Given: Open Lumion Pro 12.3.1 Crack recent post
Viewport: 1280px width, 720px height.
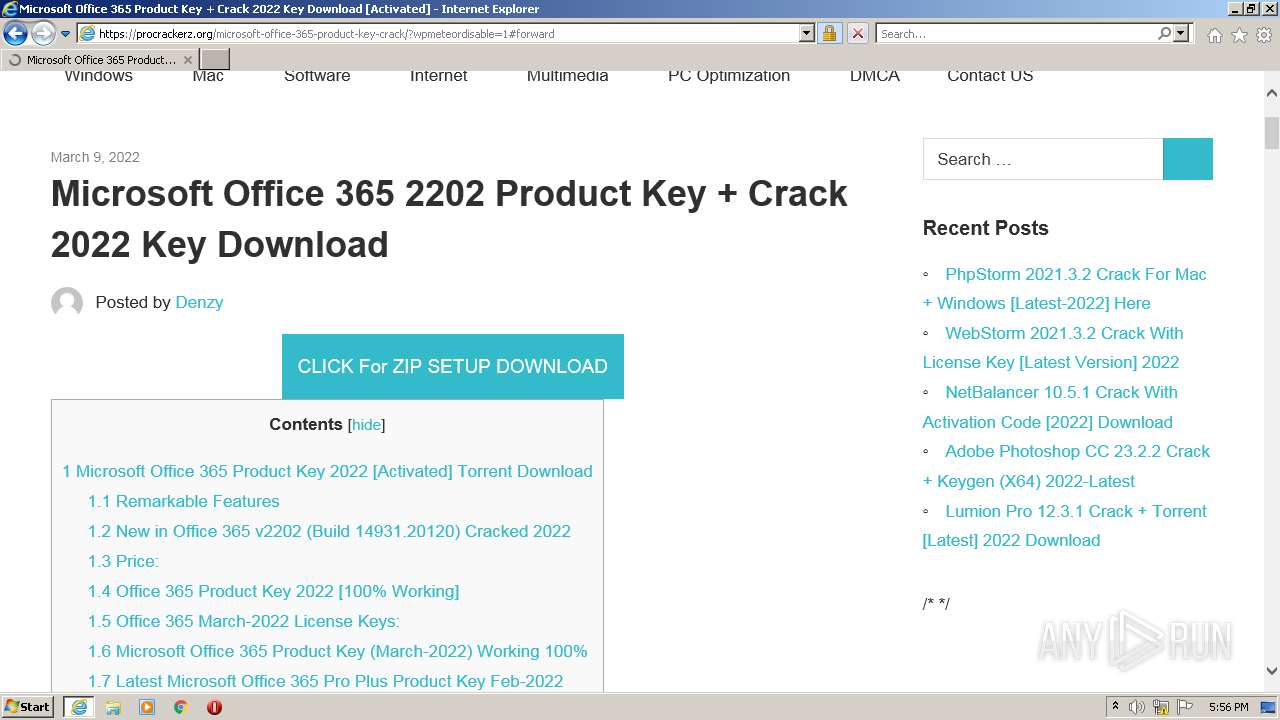Looking at the screenshot, I should point(1065,525).
